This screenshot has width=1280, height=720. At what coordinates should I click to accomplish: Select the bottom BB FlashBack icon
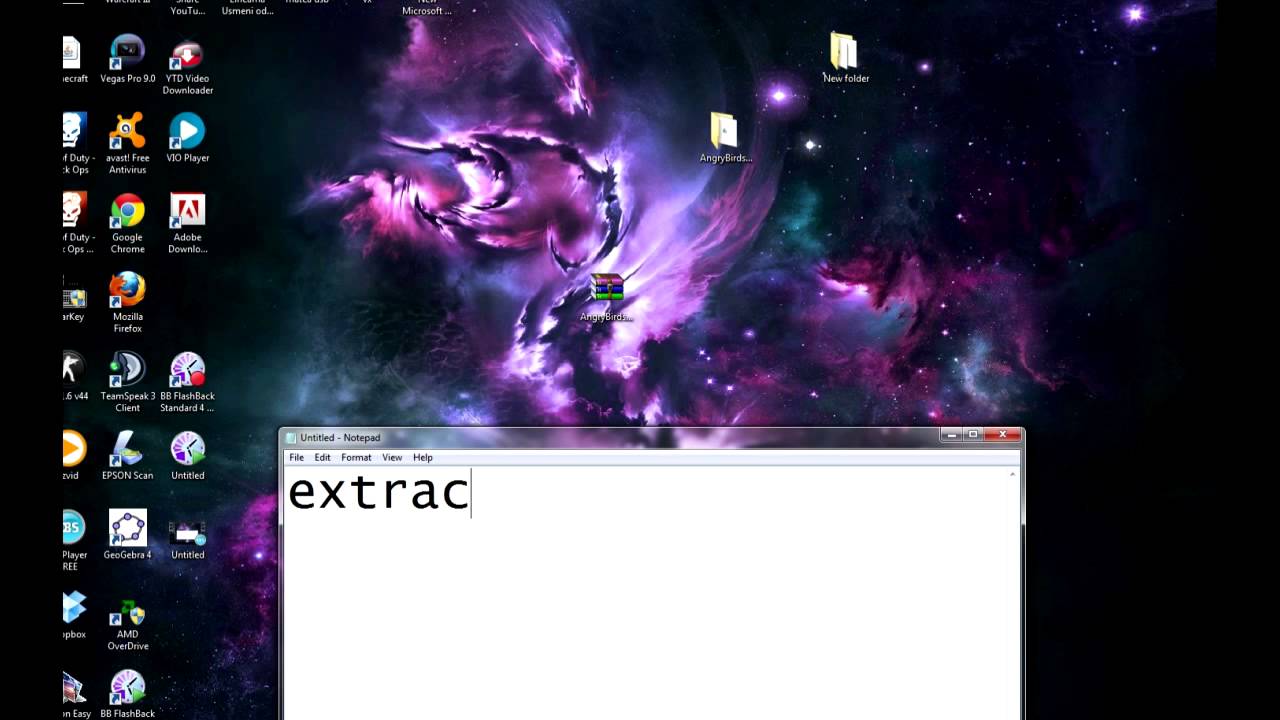[127, 694]
